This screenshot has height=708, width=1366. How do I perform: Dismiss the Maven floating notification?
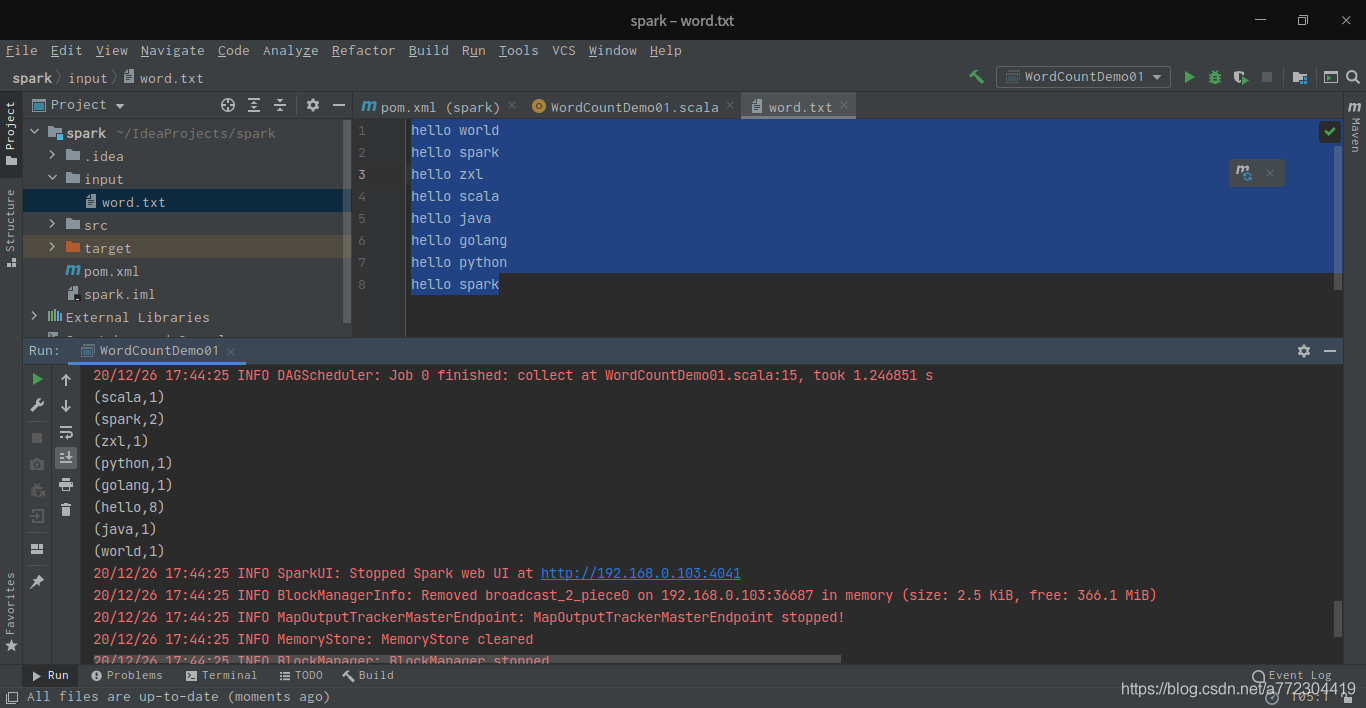tap(1270, 173)
